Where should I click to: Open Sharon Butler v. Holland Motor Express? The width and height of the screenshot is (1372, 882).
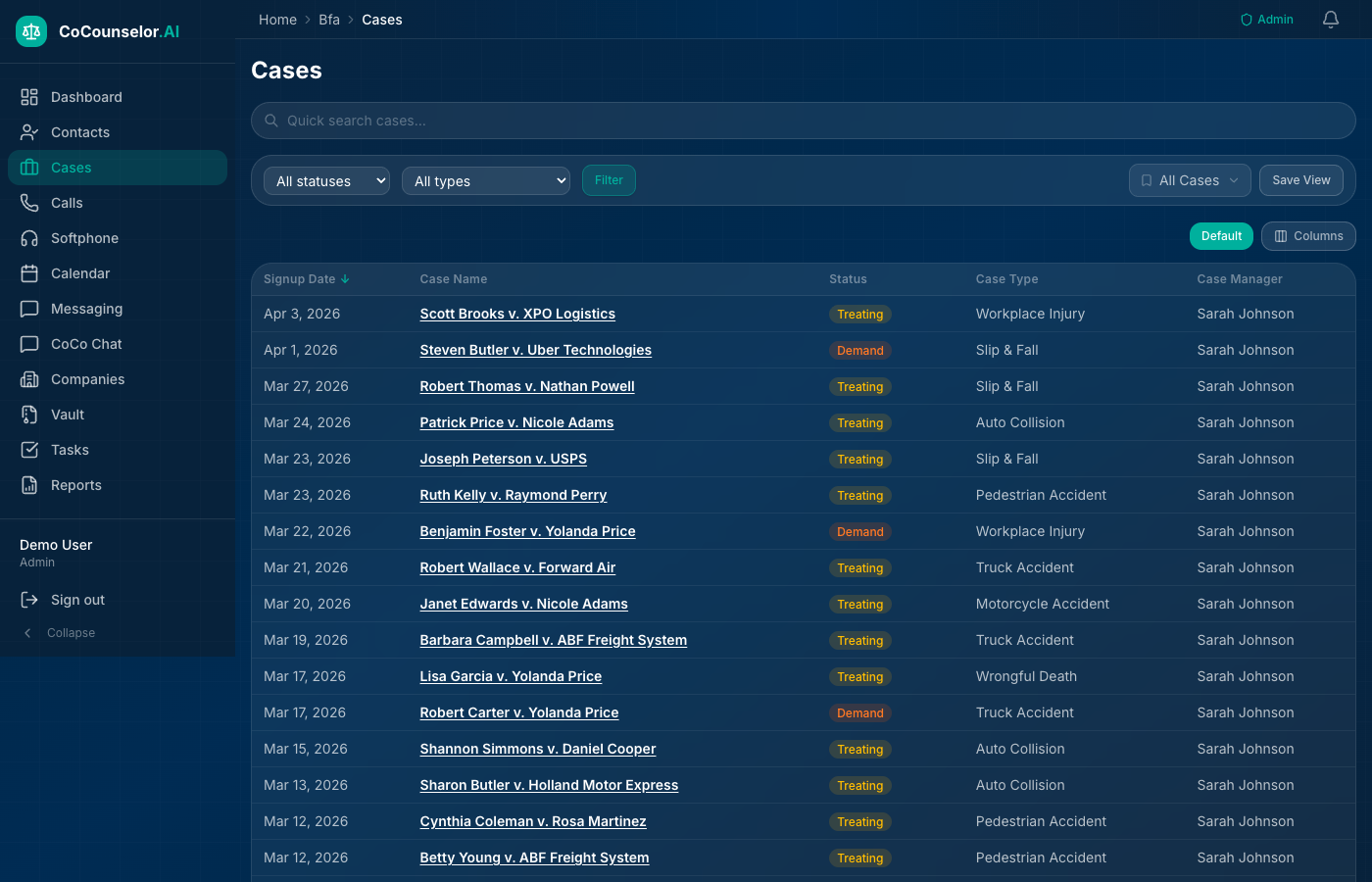549,785
